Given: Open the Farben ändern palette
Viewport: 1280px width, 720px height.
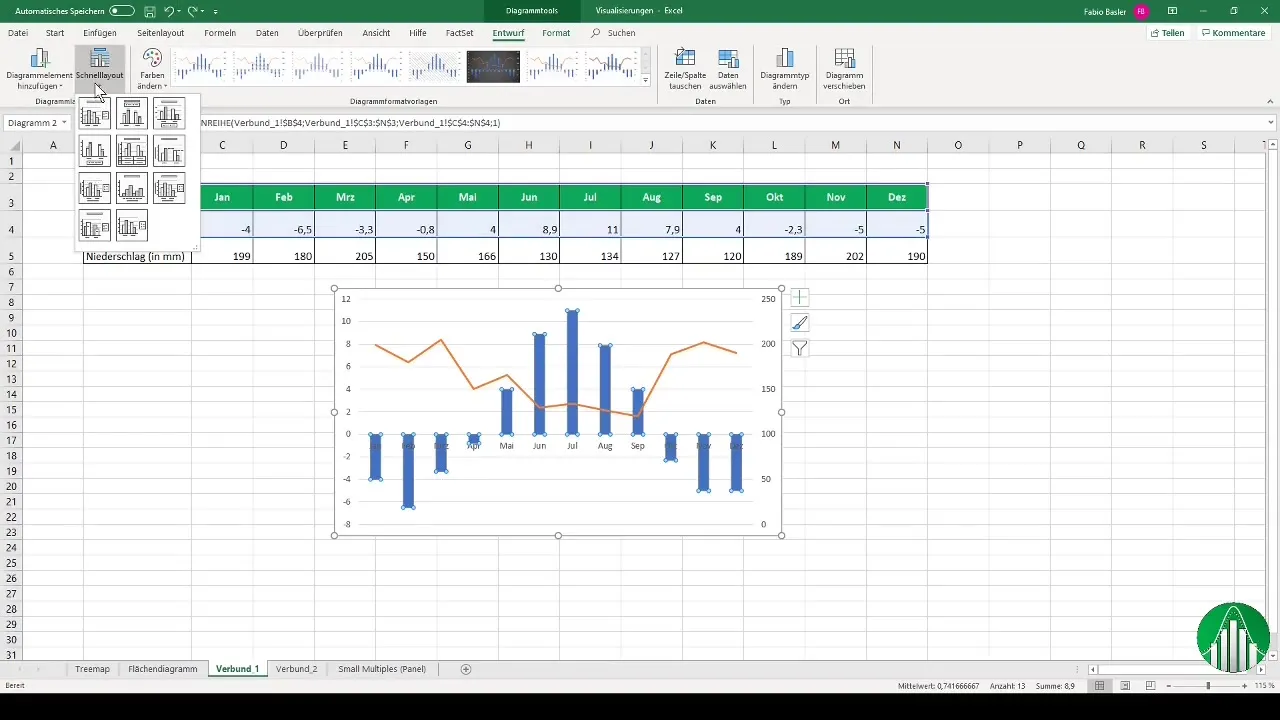Looking at the screenshot, I should (x=152, y=68).
